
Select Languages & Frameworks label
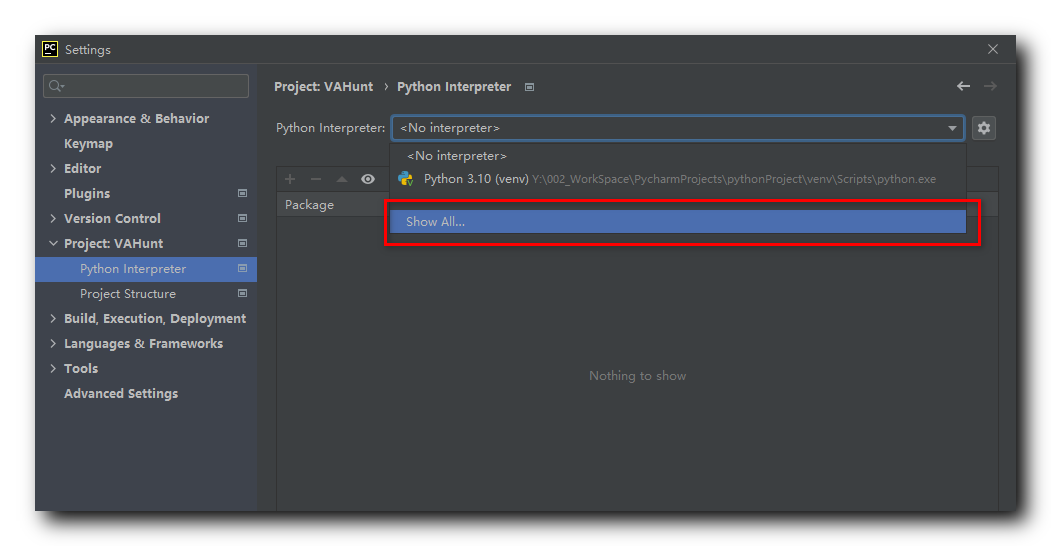(143, 344)
